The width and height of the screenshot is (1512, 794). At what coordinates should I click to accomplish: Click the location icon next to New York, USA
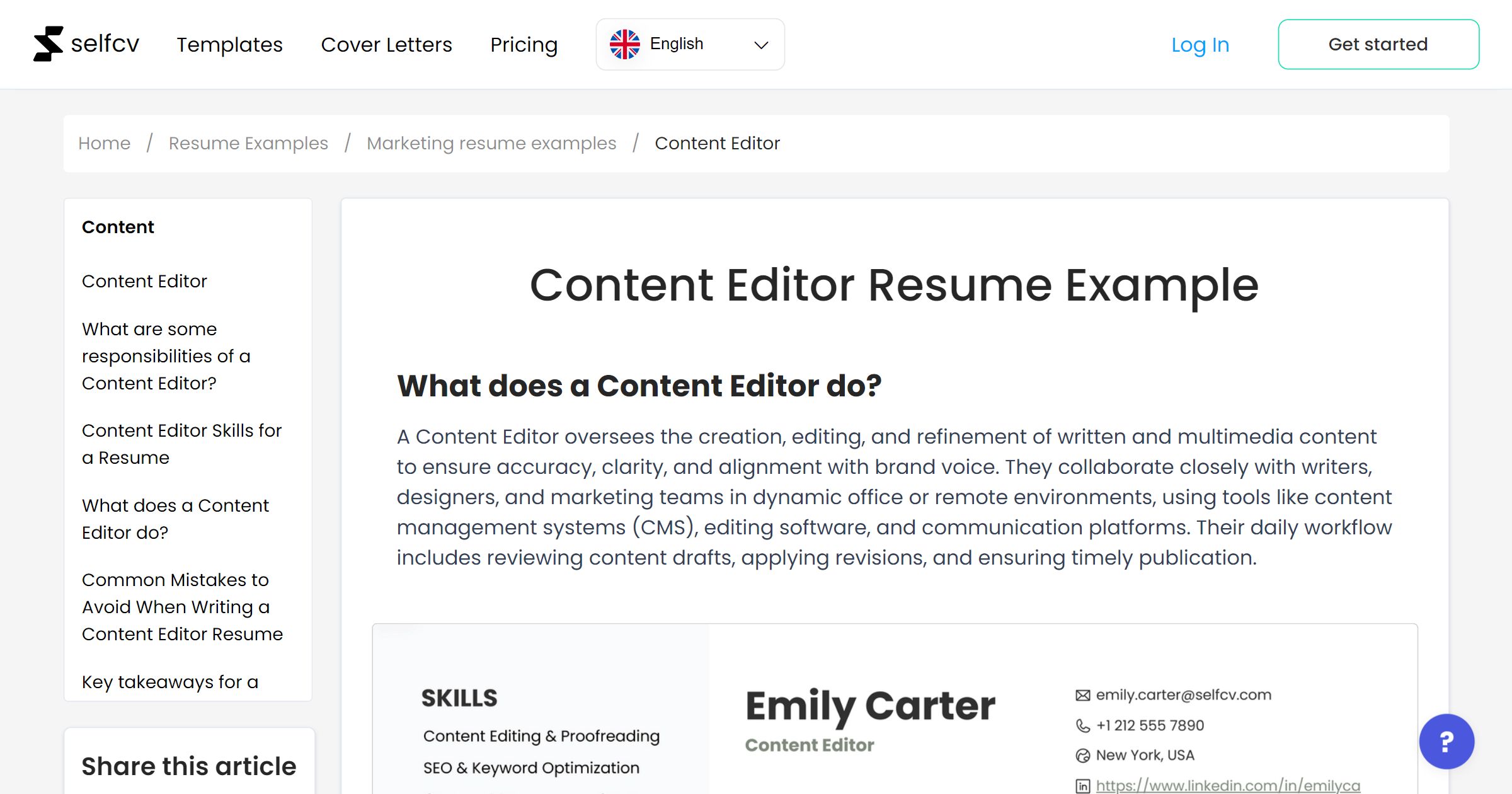[x=1082, y=755]
